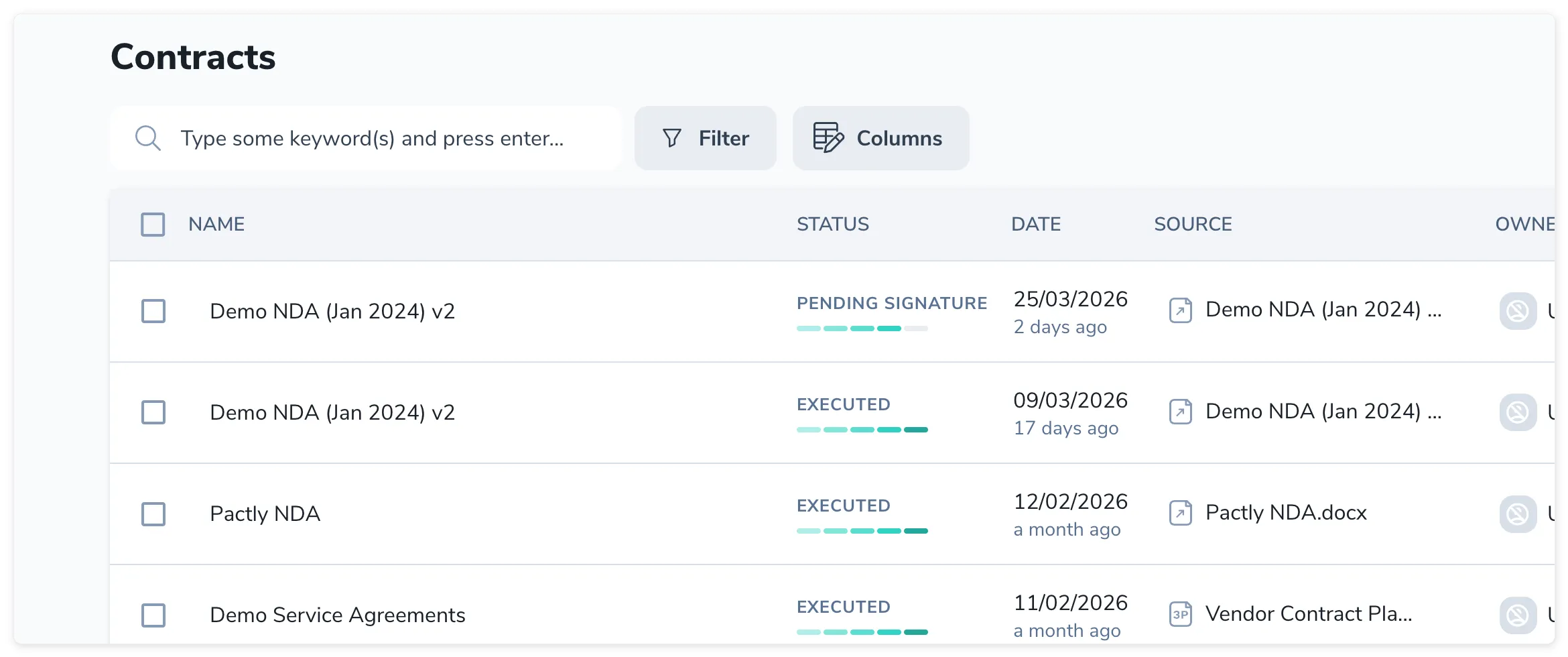
Task: Sort the table by the NAME column
Action: [x=216, y=224]
